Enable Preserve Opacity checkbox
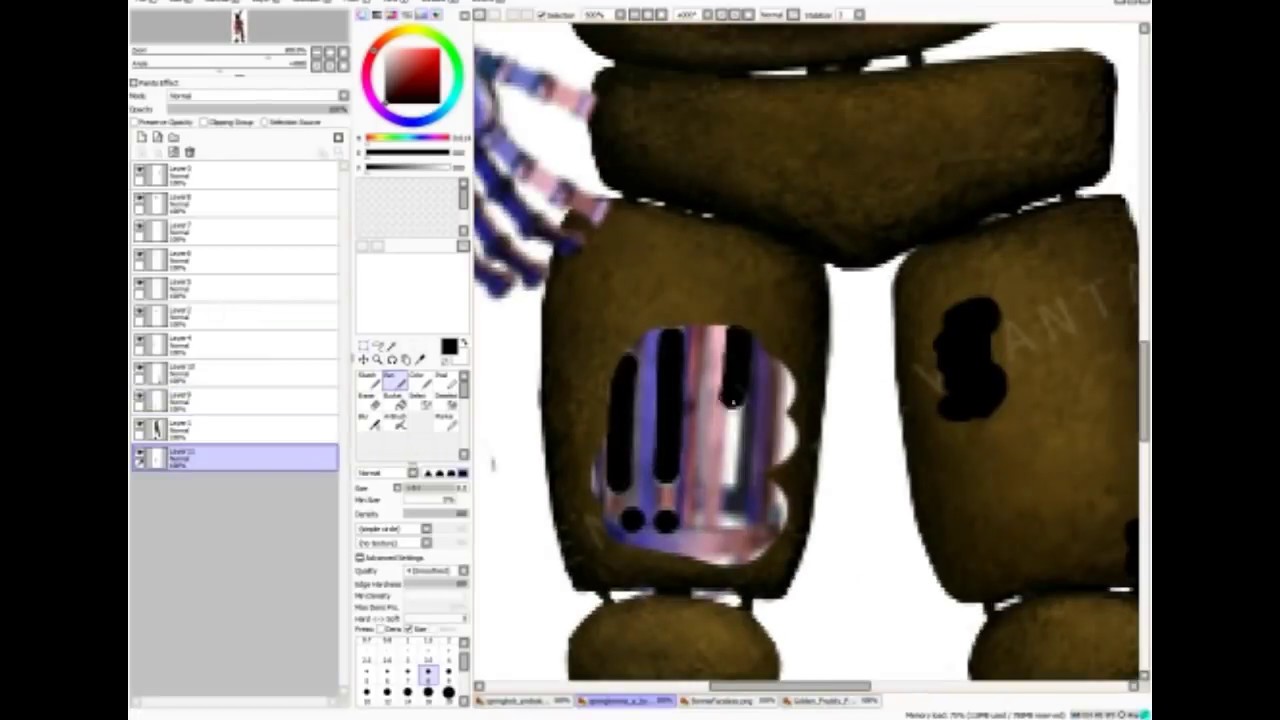 click(x=134, y=122)
